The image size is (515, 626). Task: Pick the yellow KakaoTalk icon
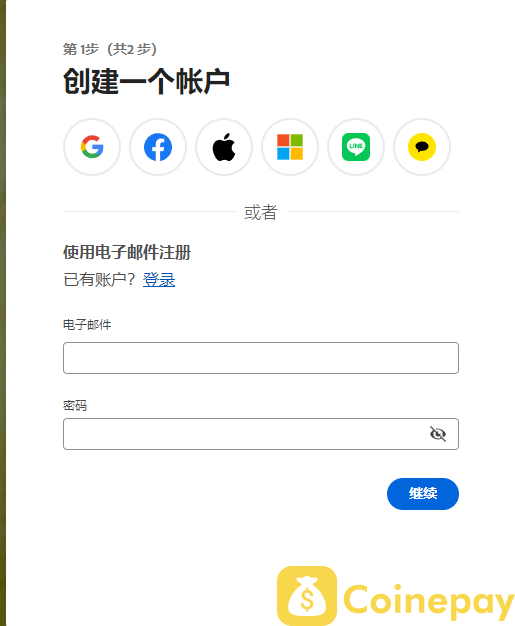422,147
